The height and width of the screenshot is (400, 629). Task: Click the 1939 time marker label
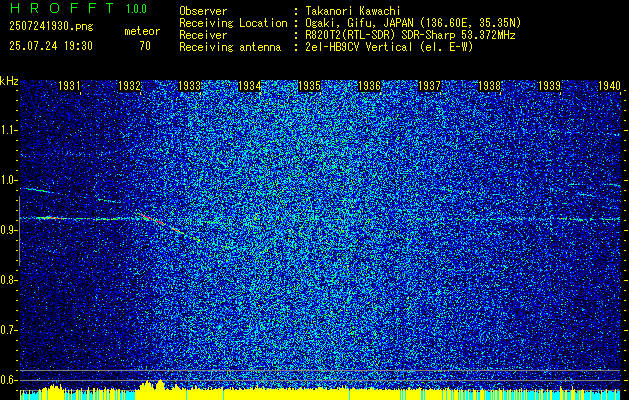coord(550,85)
